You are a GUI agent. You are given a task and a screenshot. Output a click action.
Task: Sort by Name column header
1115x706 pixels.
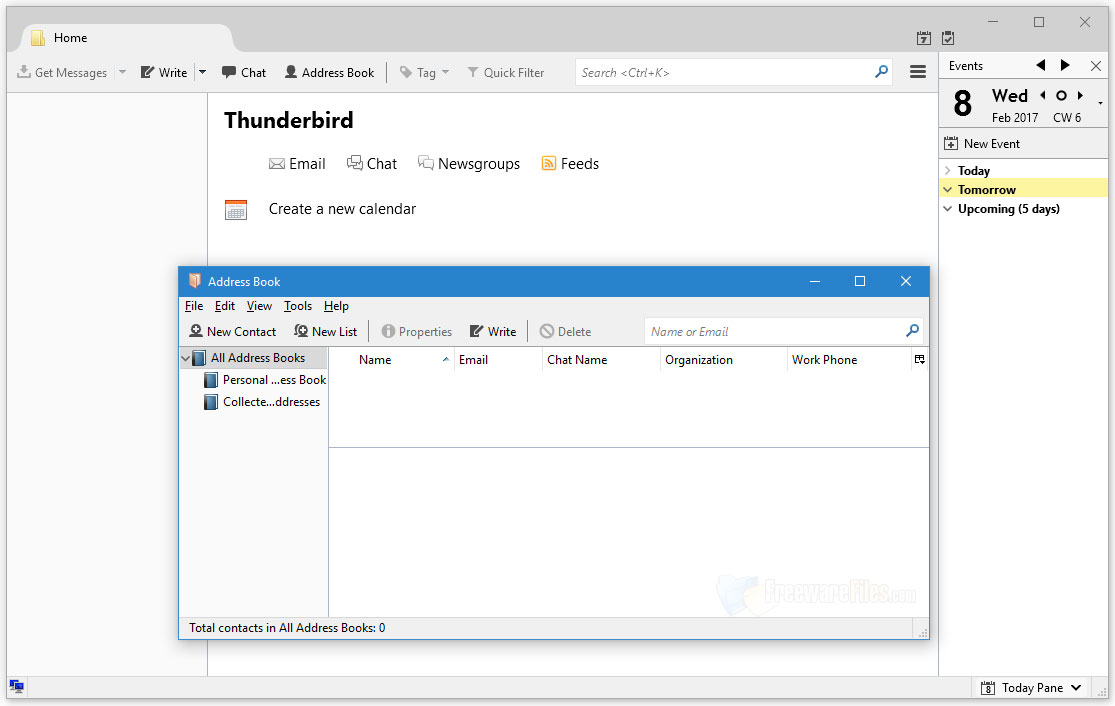pos(392,360)
